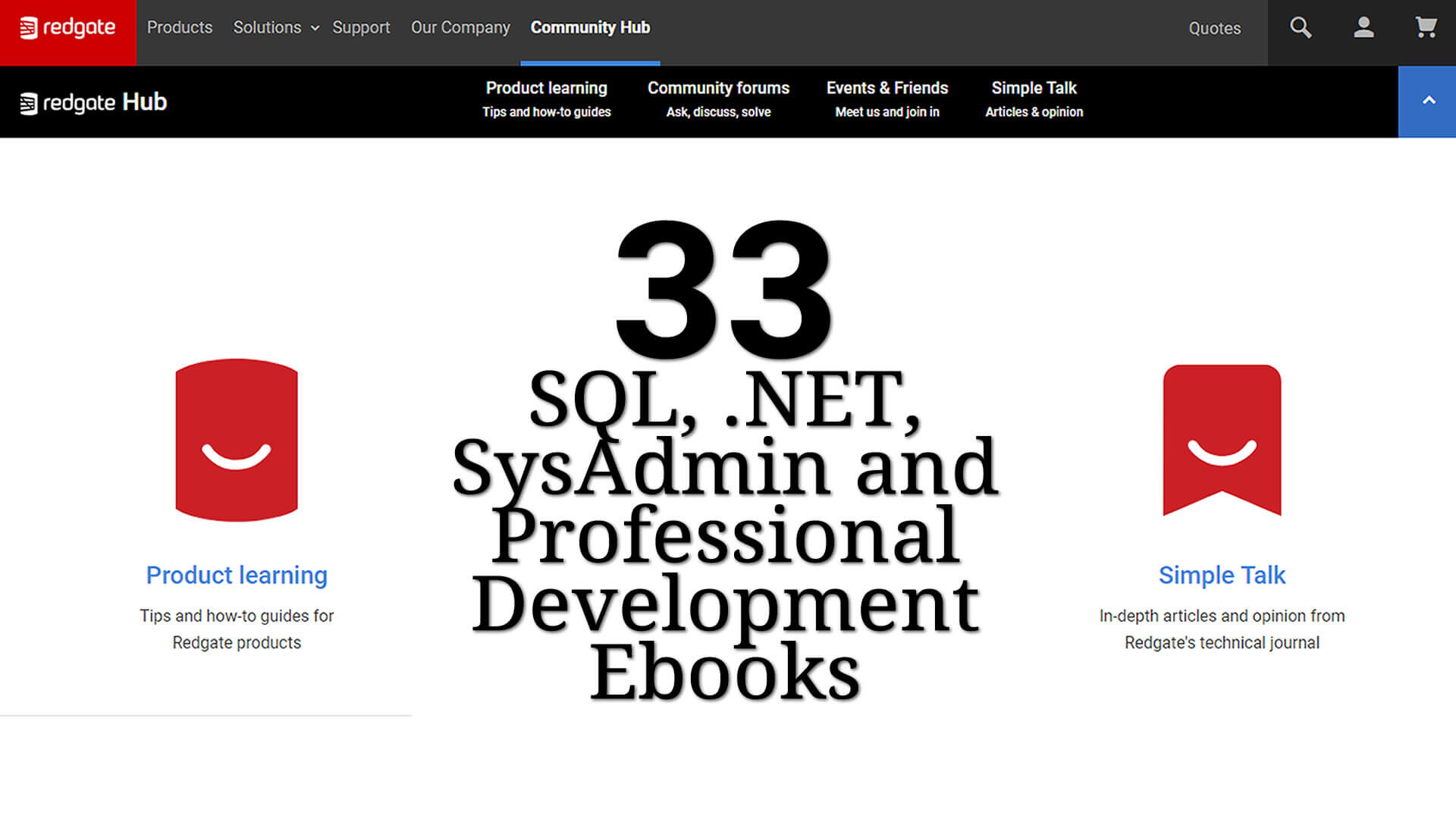Screen dimensions: 1456x819
Task: Click the user account icon
Action: (x=1363, y=27)
